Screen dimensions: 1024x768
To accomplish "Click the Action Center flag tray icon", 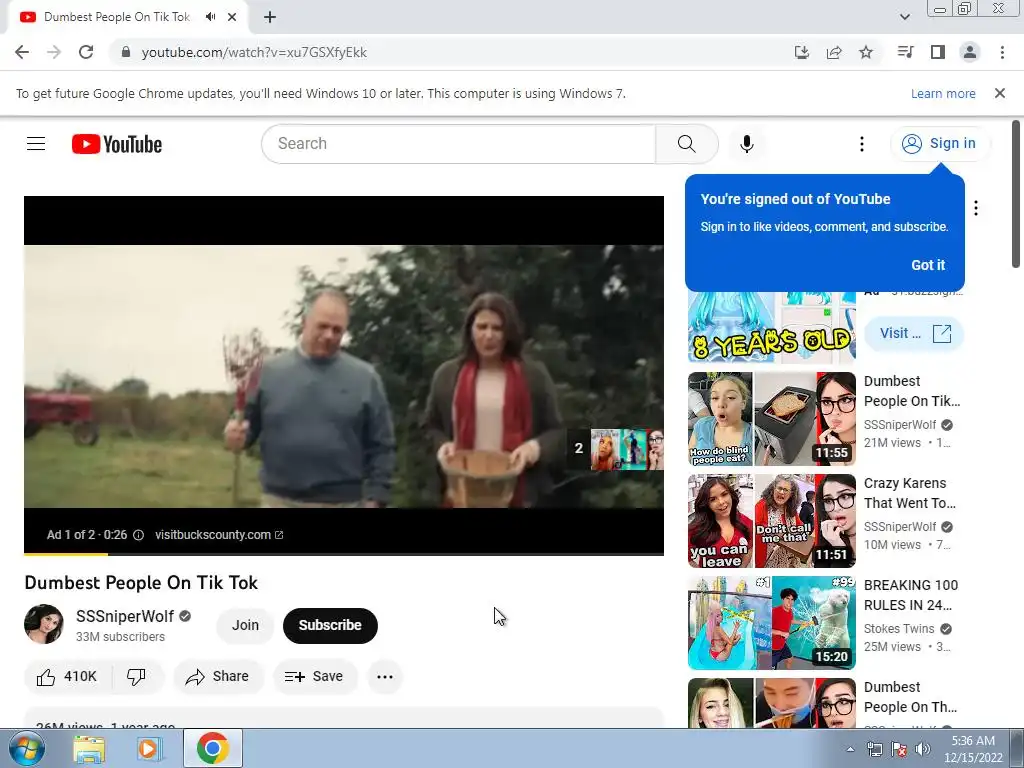I will [x=899, y=749].
